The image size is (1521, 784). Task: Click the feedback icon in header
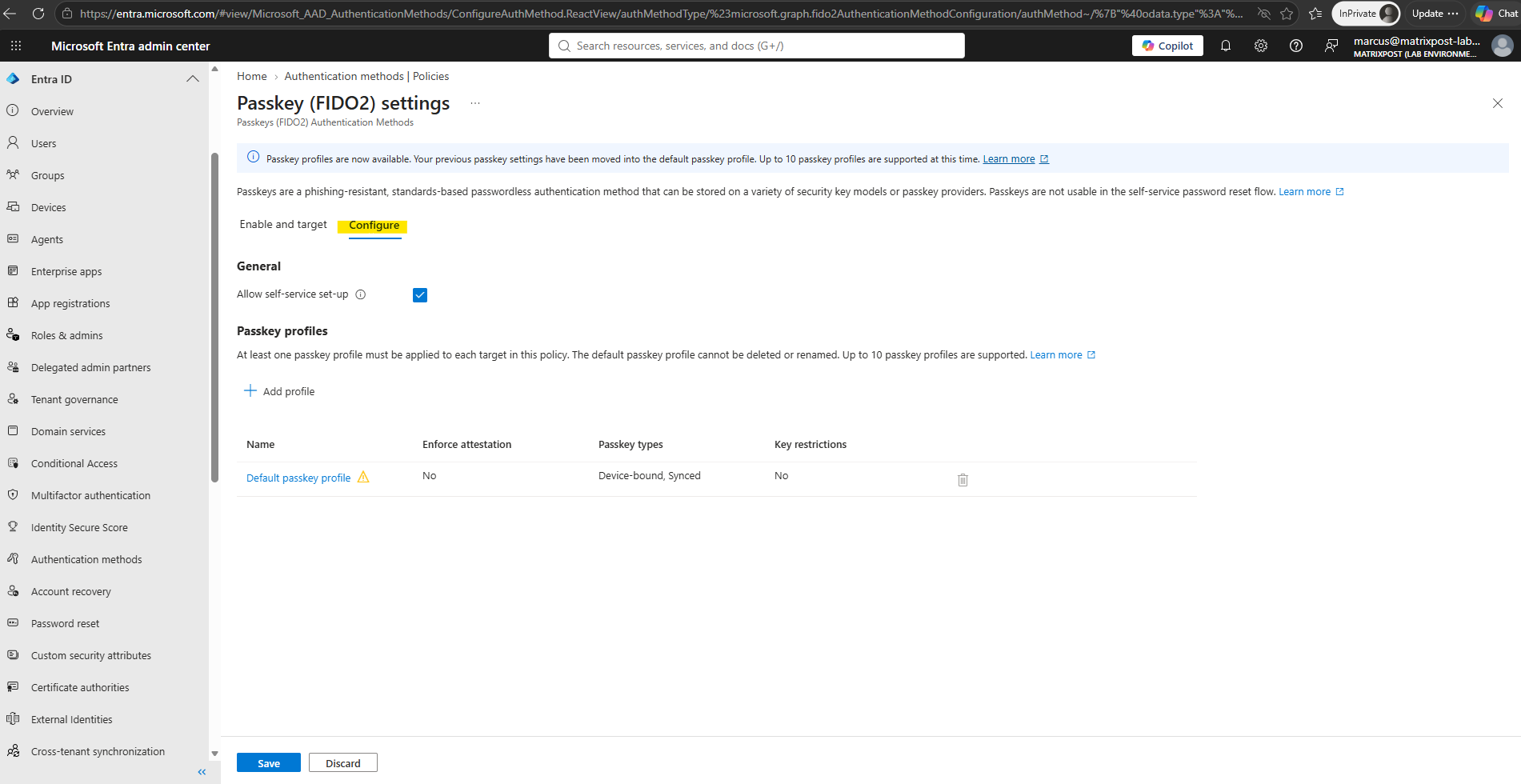[1331, 46]
